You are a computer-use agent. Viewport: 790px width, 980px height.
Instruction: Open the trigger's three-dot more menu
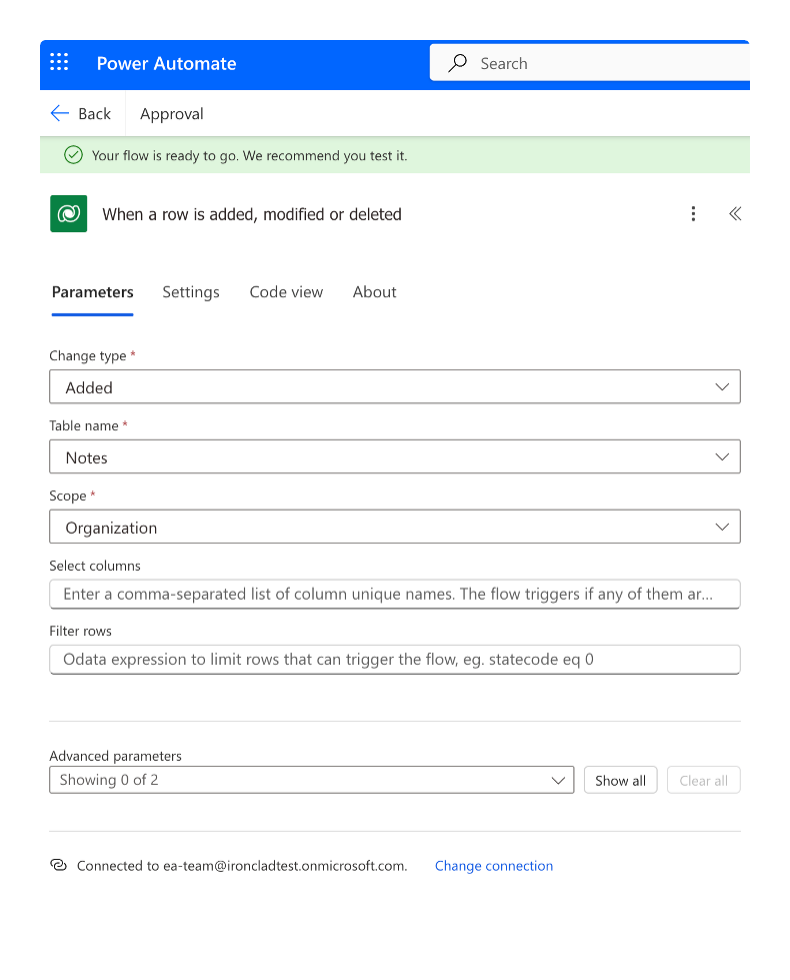coord(693,214)
